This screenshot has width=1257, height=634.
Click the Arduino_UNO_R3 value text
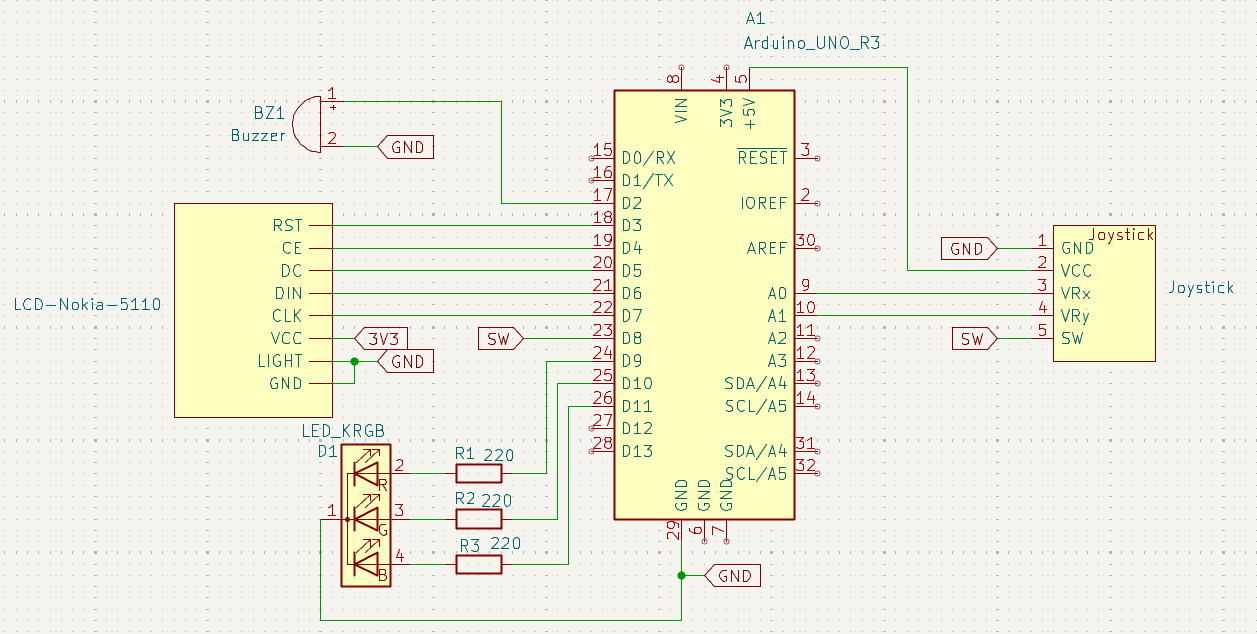[x=811, y=42]
